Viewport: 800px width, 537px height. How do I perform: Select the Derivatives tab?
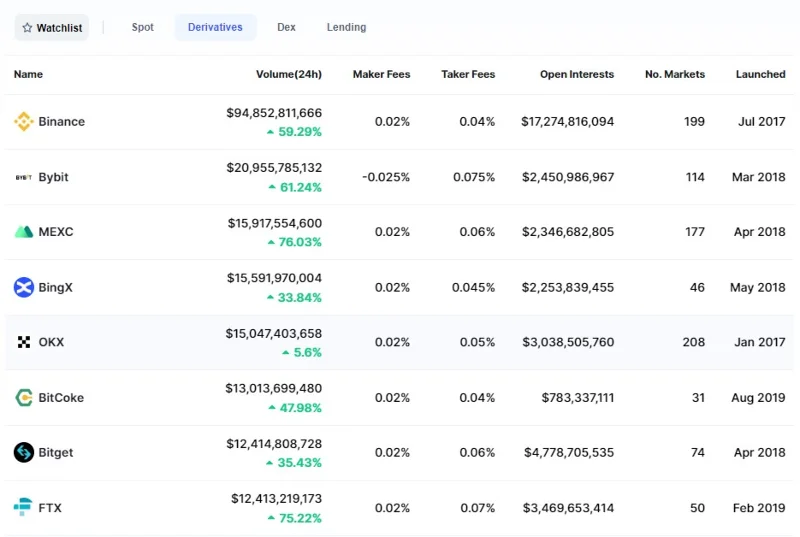(215, 27)
